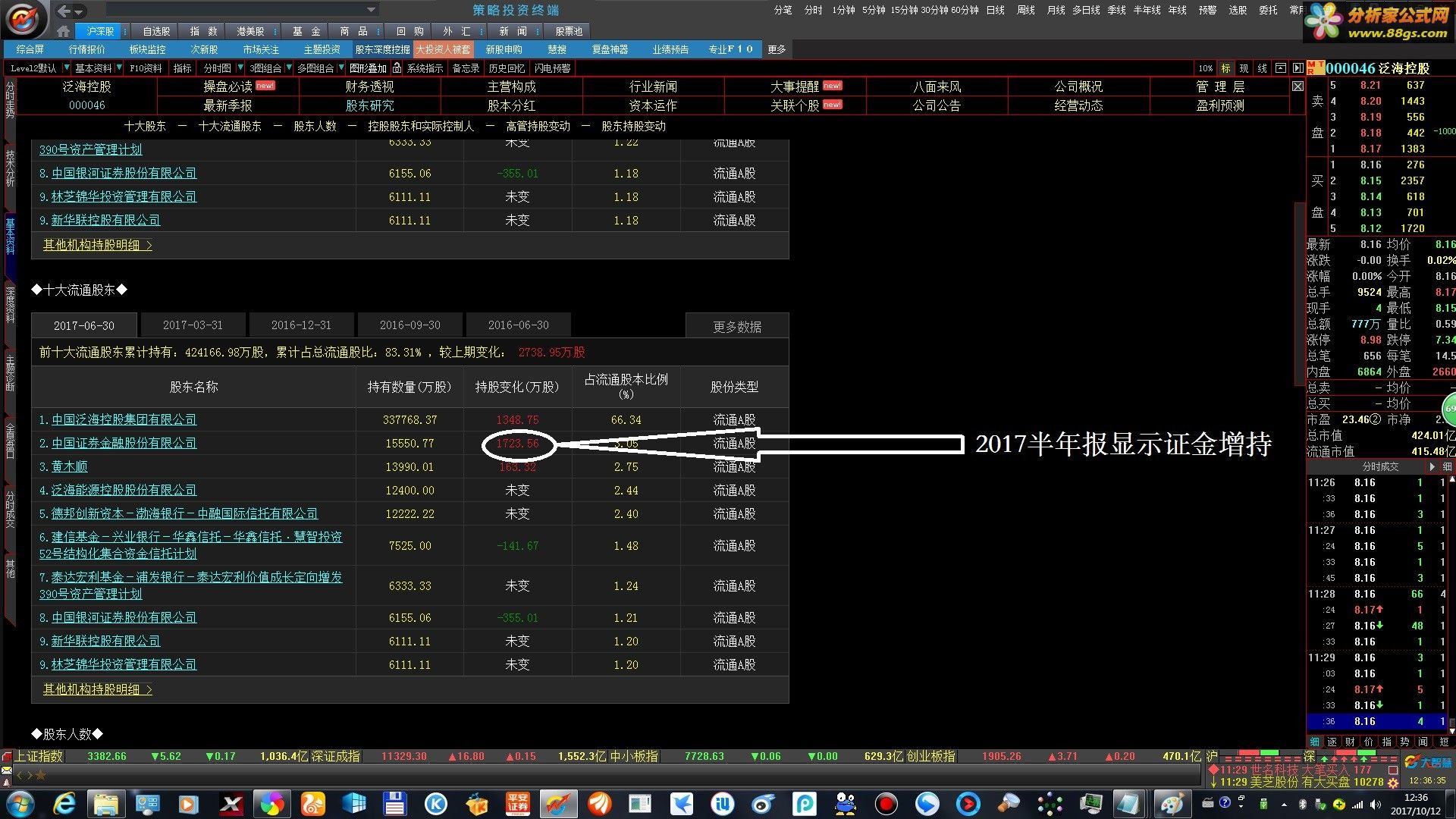
Task: Select the 细 detail tab in the tick panel
Action: [x=1315, y=742]
